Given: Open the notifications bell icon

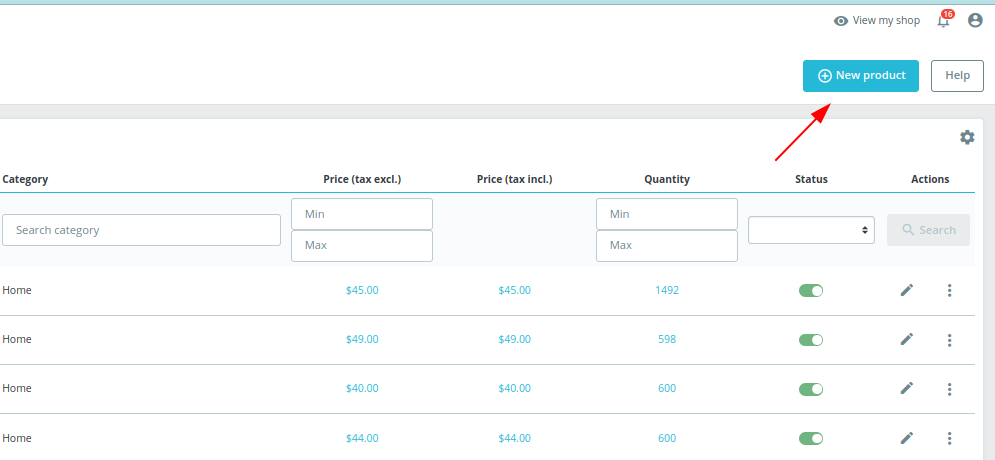Looking at the screenshot, I should pos(944,21).
